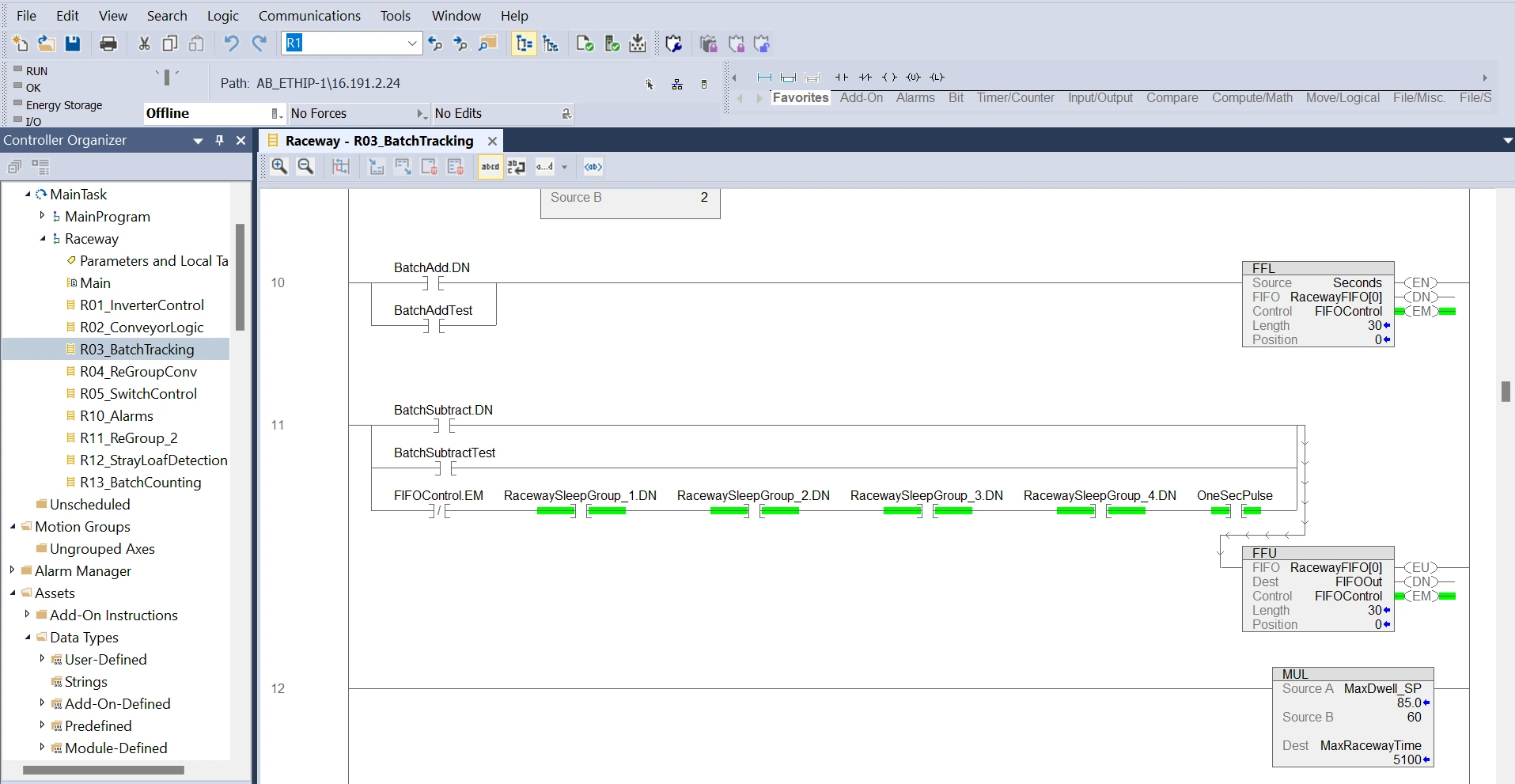The image size is (1515, 784).
Task: Select the Ungrouped Axes folder
Action: pos(102,548)
